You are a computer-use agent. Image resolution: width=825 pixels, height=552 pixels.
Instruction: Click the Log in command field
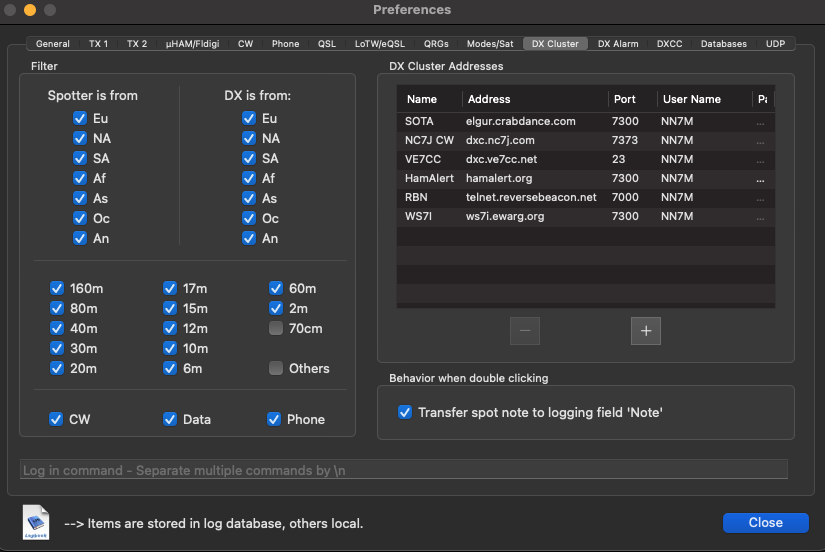(x=403, y=469)
